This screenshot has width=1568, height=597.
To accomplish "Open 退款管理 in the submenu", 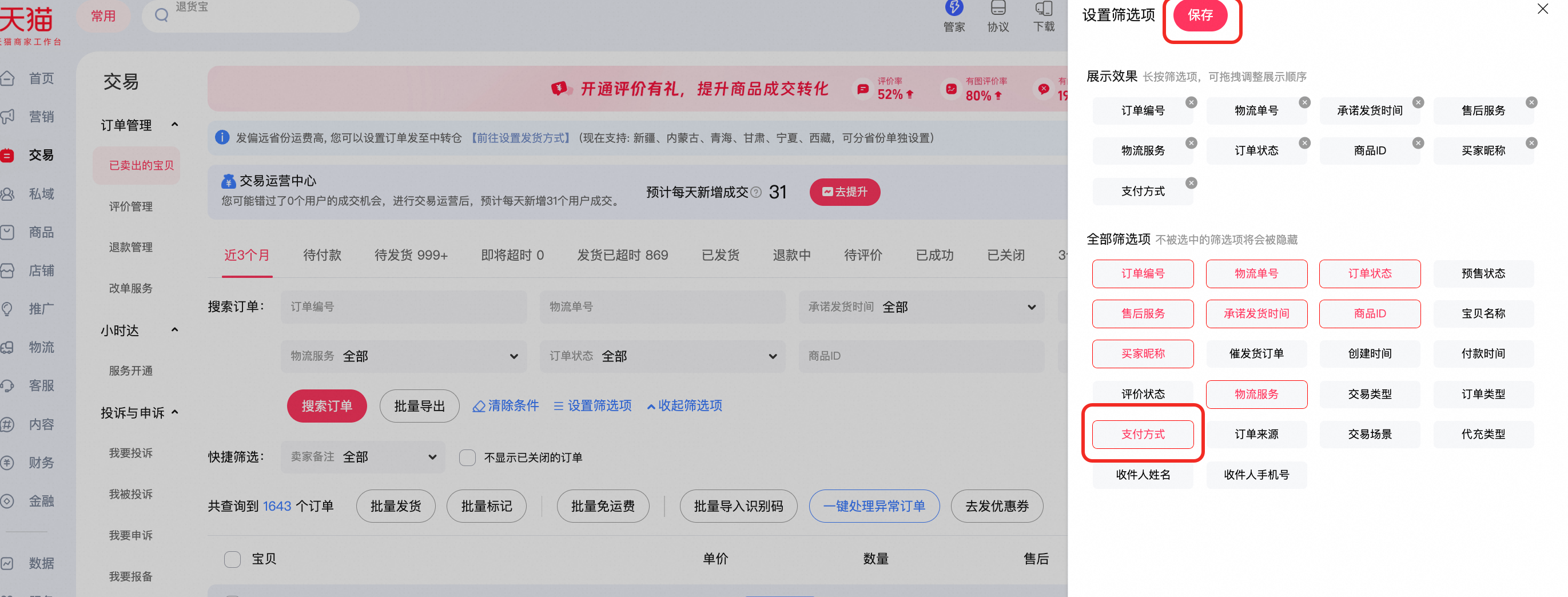I will (x=131, y=248).
